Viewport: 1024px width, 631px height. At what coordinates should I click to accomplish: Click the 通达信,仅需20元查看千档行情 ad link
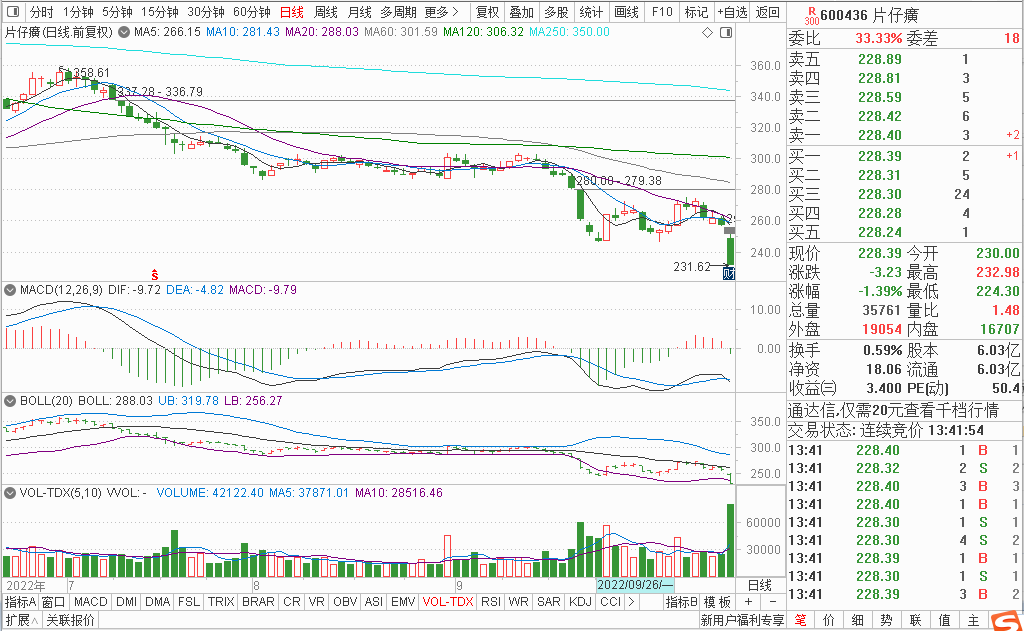pyautogui.click(x=893, y=410)
